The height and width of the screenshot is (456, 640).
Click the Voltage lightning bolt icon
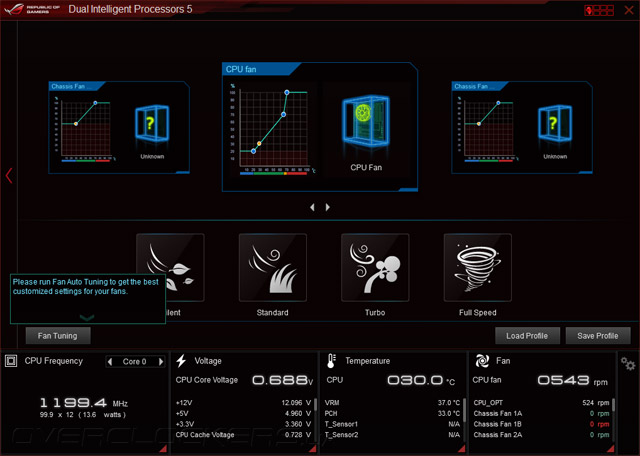(x=181, y=361)
